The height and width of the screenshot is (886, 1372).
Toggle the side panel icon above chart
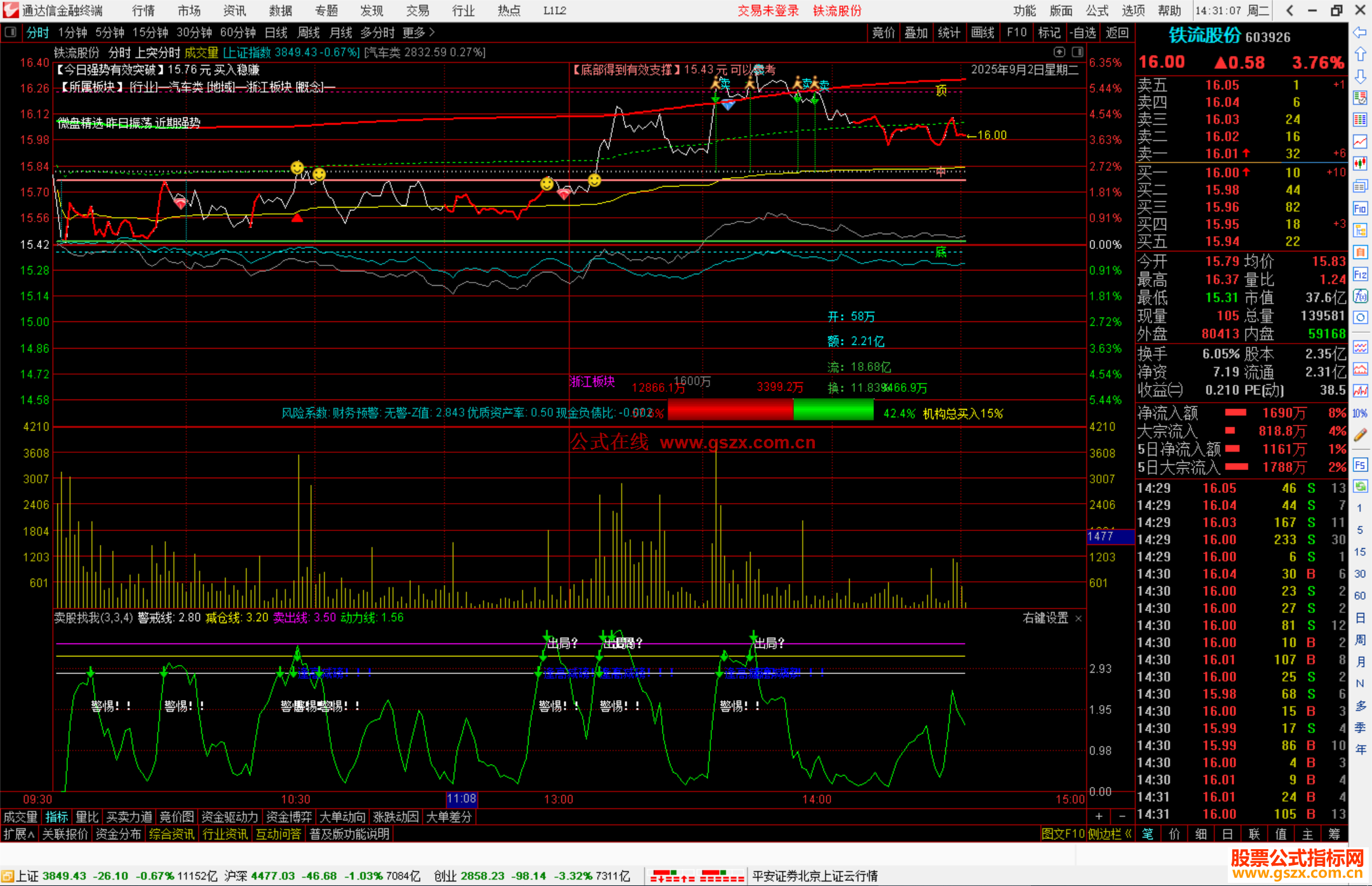1077,52
